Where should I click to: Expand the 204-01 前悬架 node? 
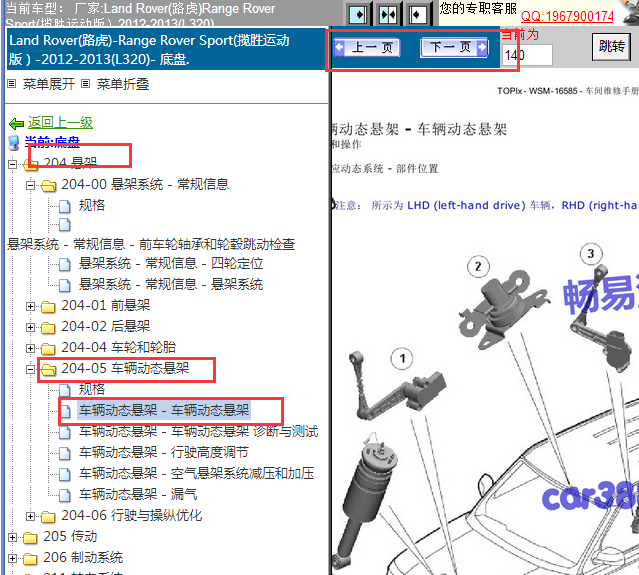30,306
